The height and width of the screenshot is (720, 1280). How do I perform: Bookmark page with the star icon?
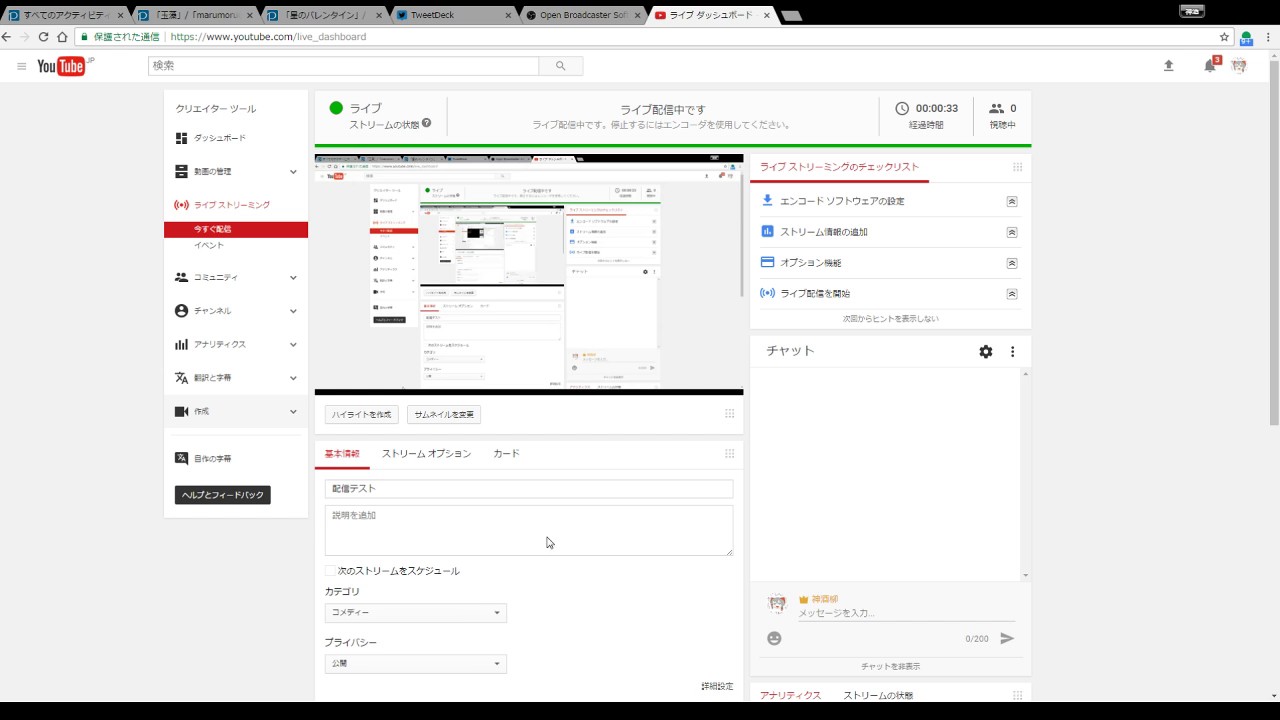pyautogui.click(x=1224, y=37)
